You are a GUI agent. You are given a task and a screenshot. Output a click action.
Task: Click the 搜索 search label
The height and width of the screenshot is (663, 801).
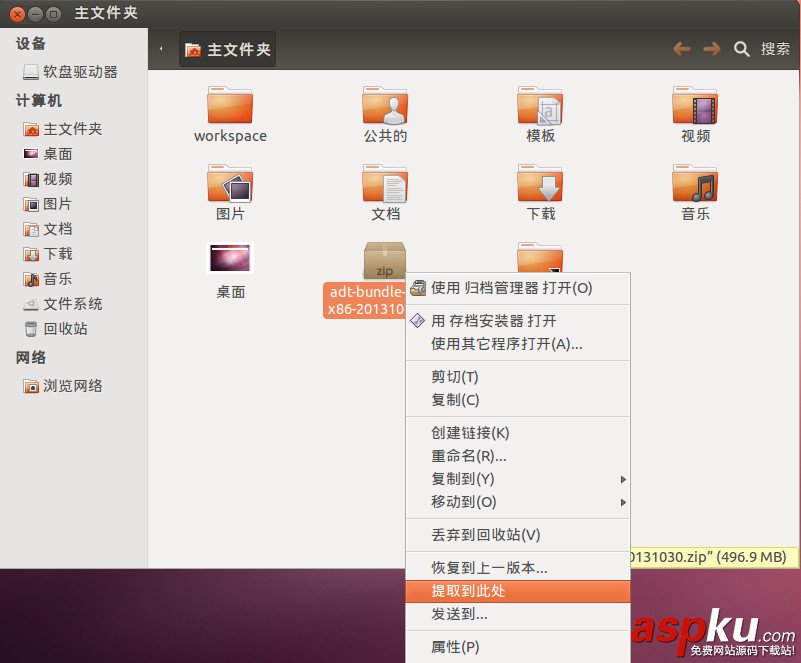pyautogui.click(x=775, y=49)
